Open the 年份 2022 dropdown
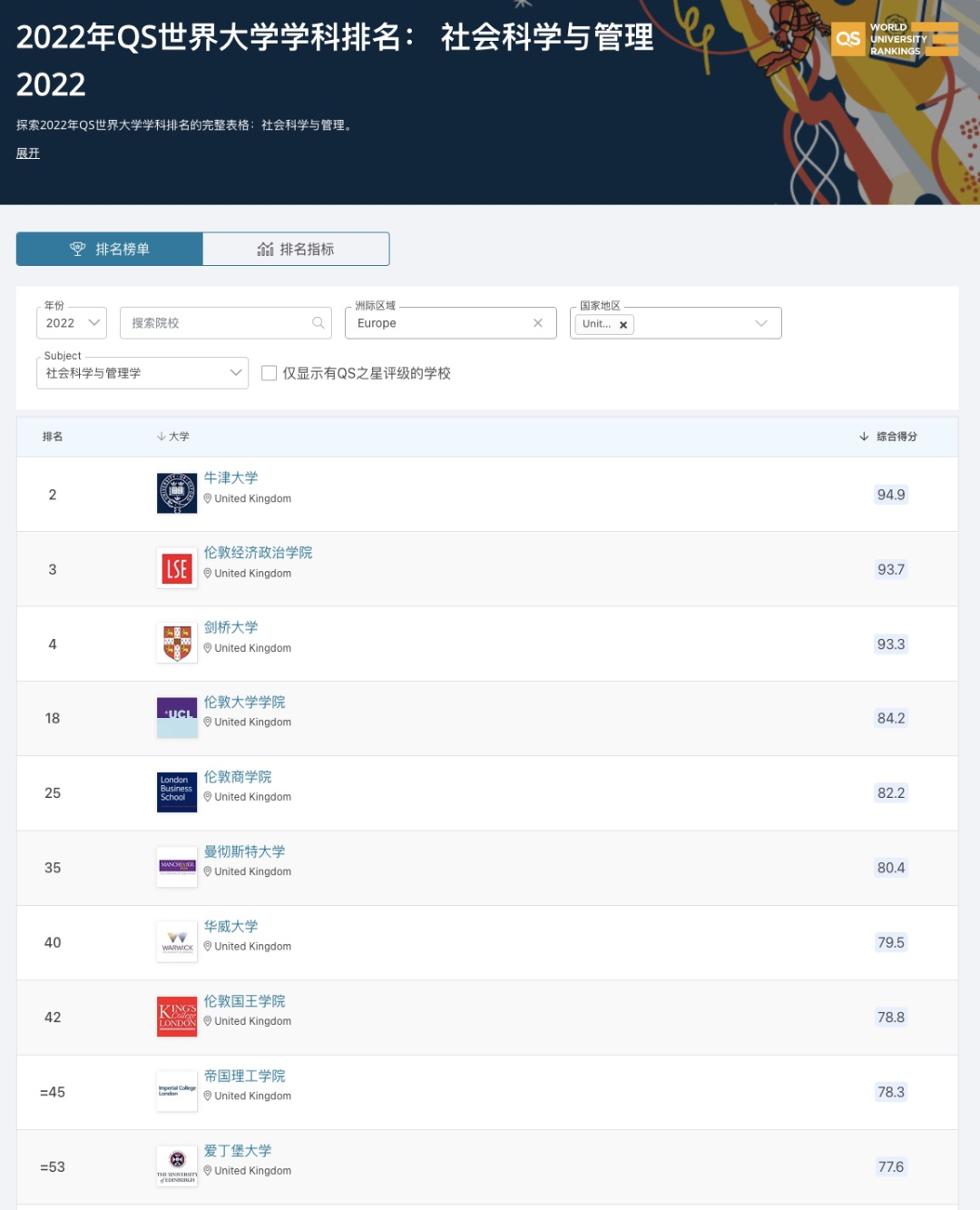The height and width of the screenshot is (1210, 980). coord(72,322)
